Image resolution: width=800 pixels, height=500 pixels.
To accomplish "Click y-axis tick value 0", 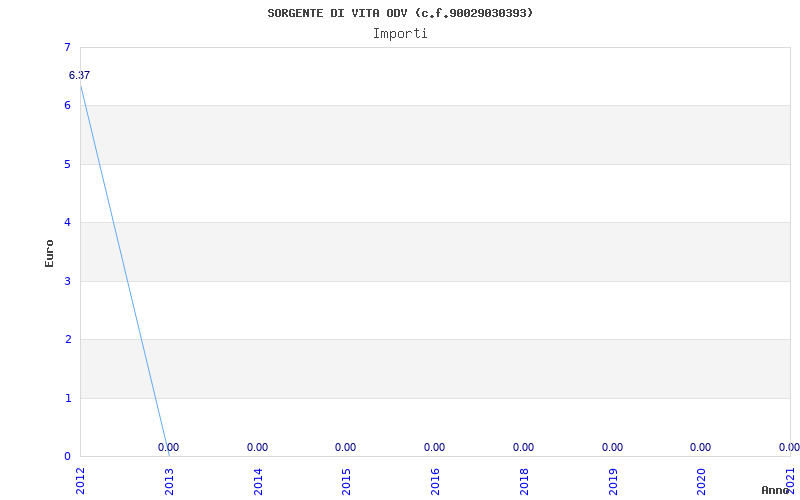I will (x=67, y=456).
